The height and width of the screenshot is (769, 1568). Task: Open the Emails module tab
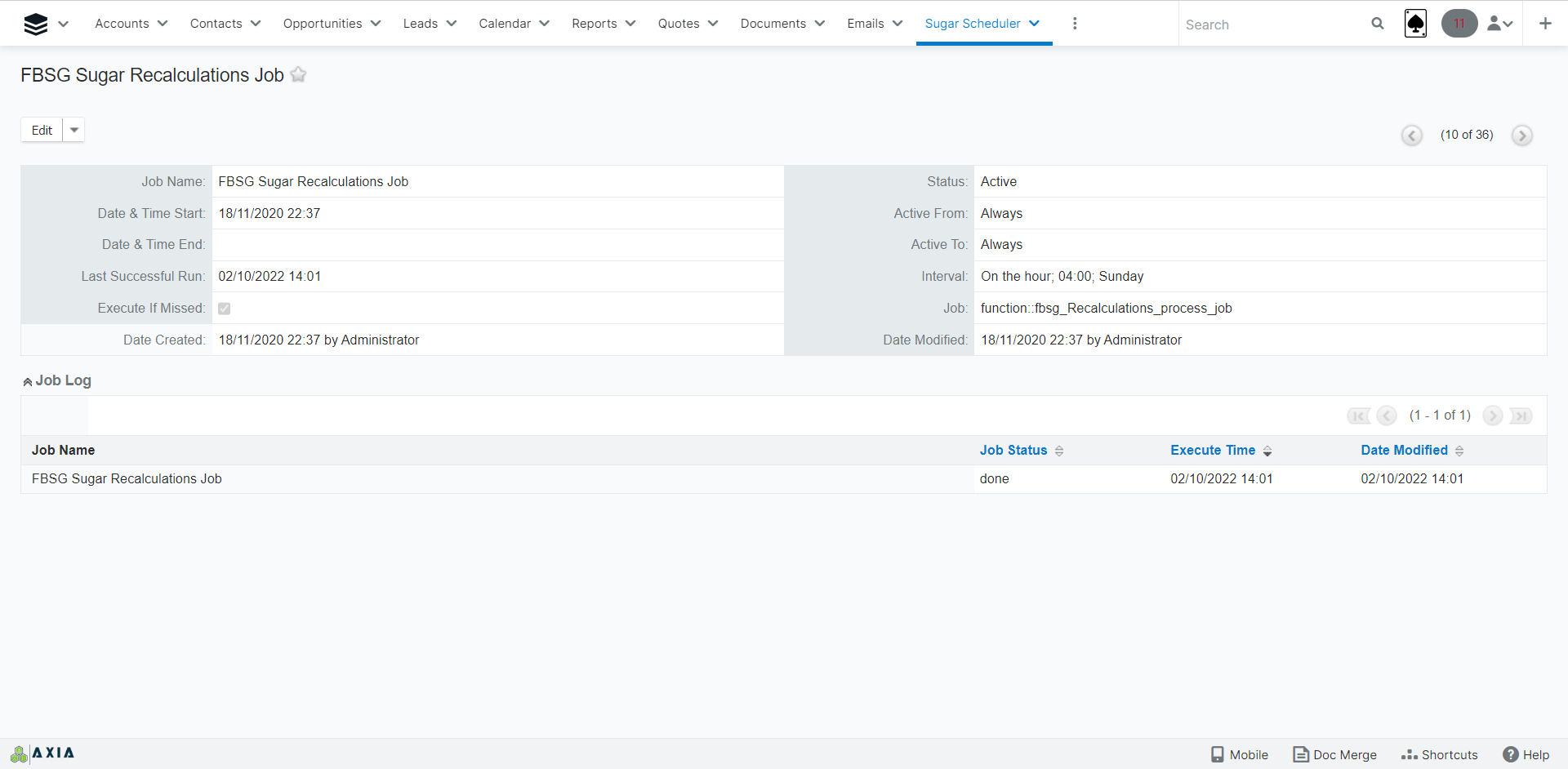click(866, 24)
